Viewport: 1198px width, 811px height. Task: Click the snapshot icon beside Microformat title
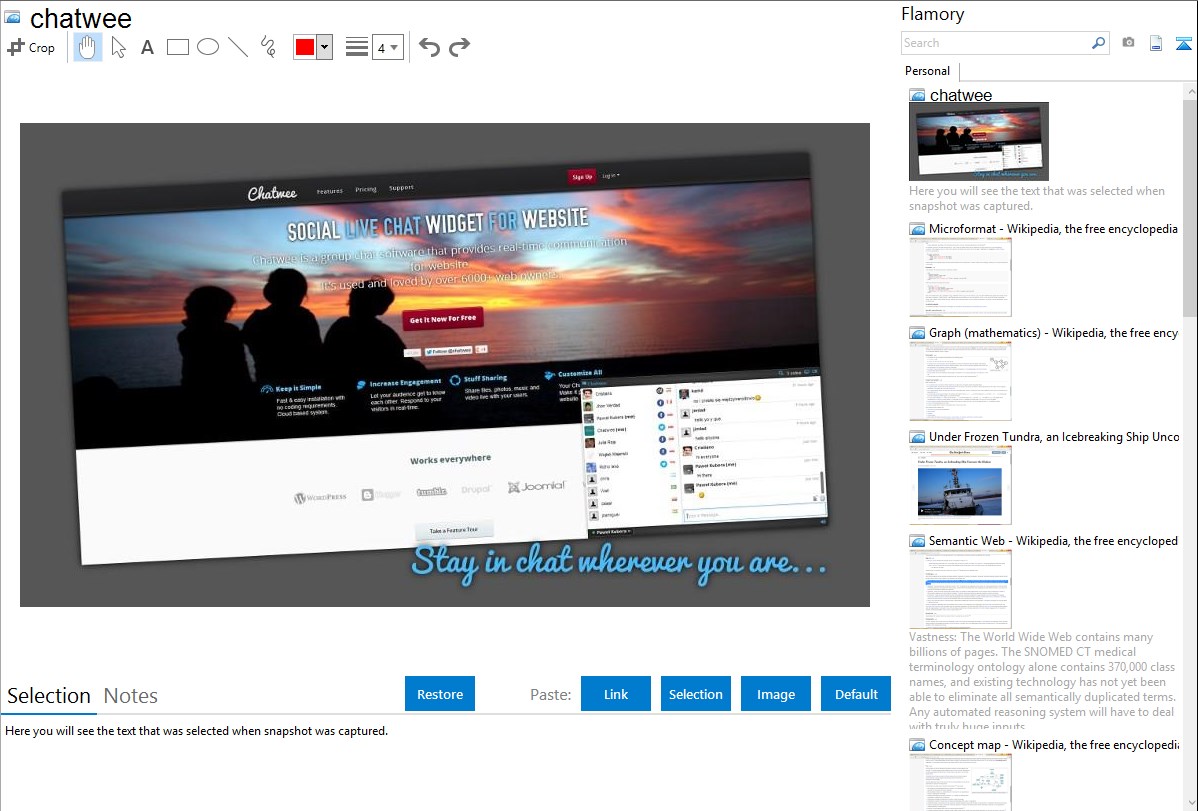tap(917, 229)
